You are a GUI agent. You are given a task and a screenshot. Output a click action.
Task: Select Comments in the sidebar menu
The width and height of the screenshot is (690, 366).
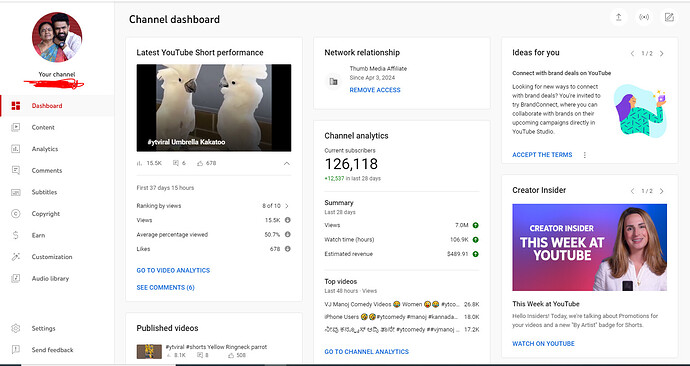click(x=57, y=170)
